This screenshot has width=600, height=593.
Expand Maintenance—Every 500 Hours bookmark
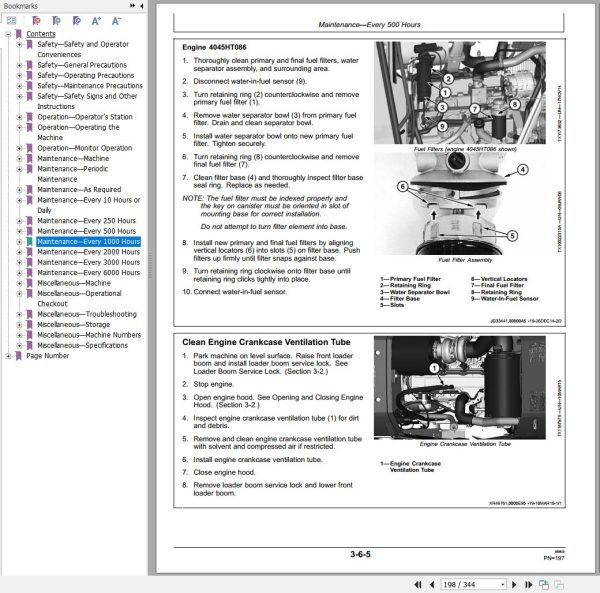click(19, 231)
